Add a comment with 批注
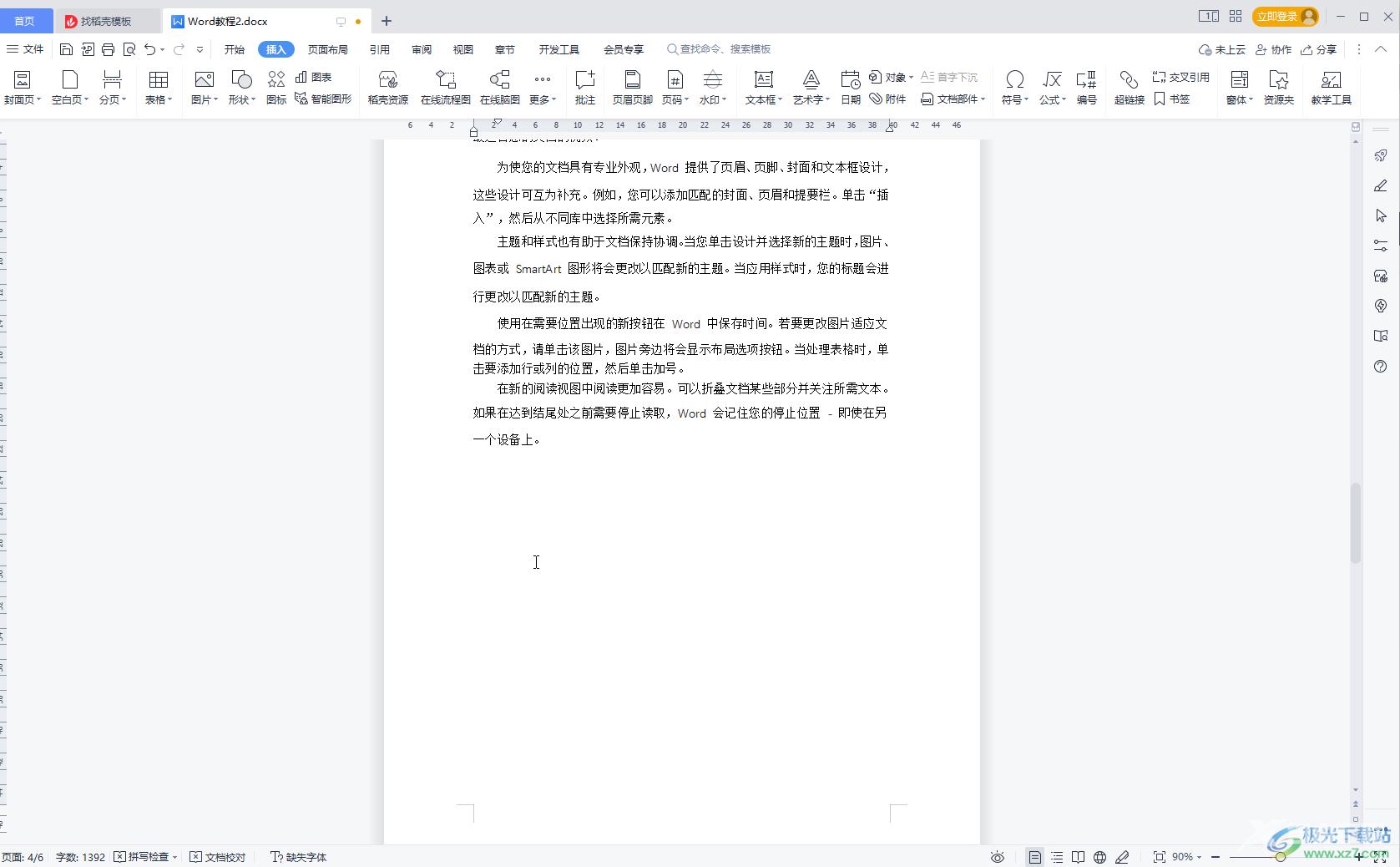This screenshot has width=1400, height=867. pyautogui.click(x=585, y=88)
